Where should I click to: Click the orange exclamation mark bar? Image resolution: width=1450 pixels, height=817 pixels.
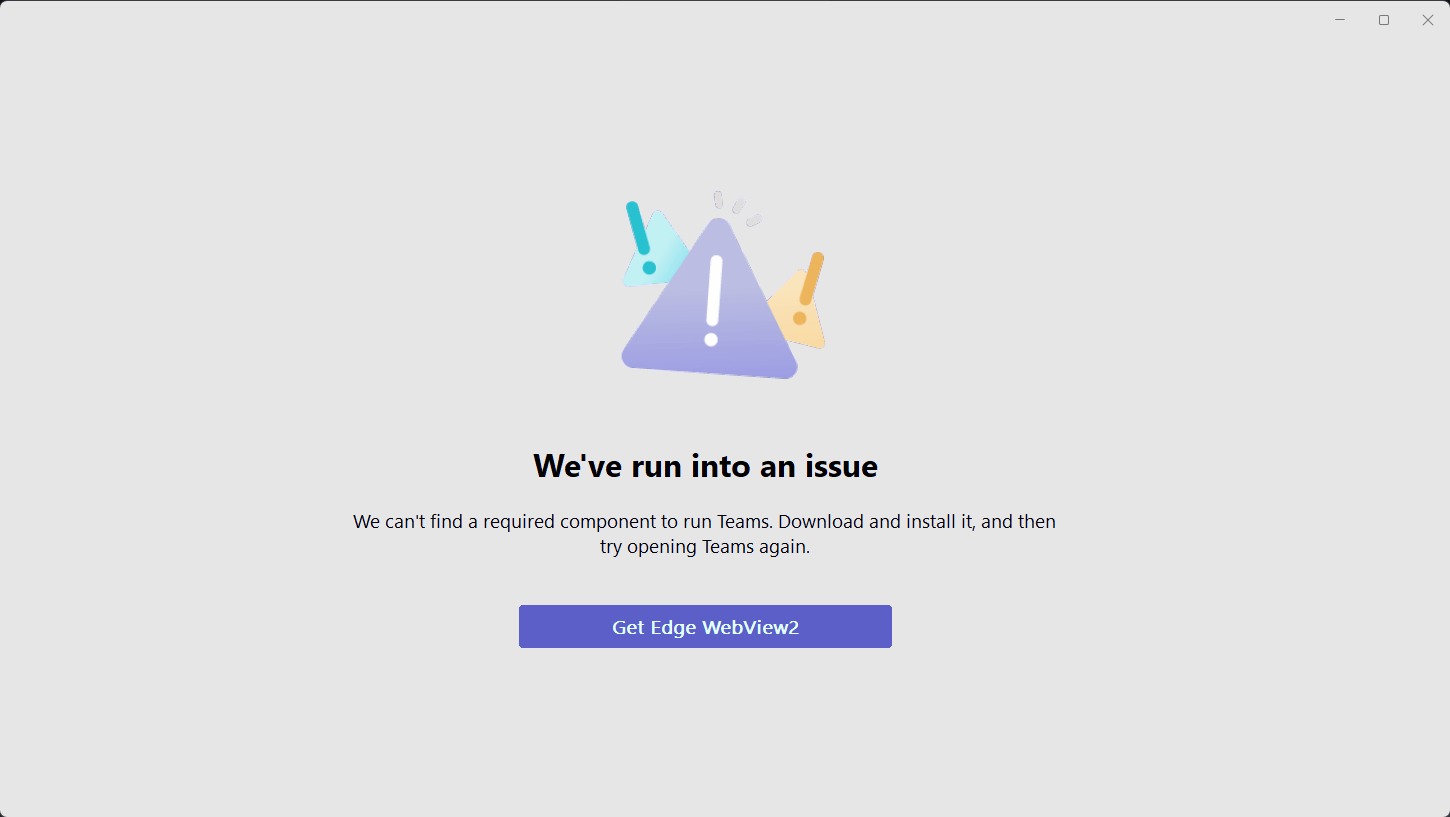pyautogui.click(x=811, y=279)
